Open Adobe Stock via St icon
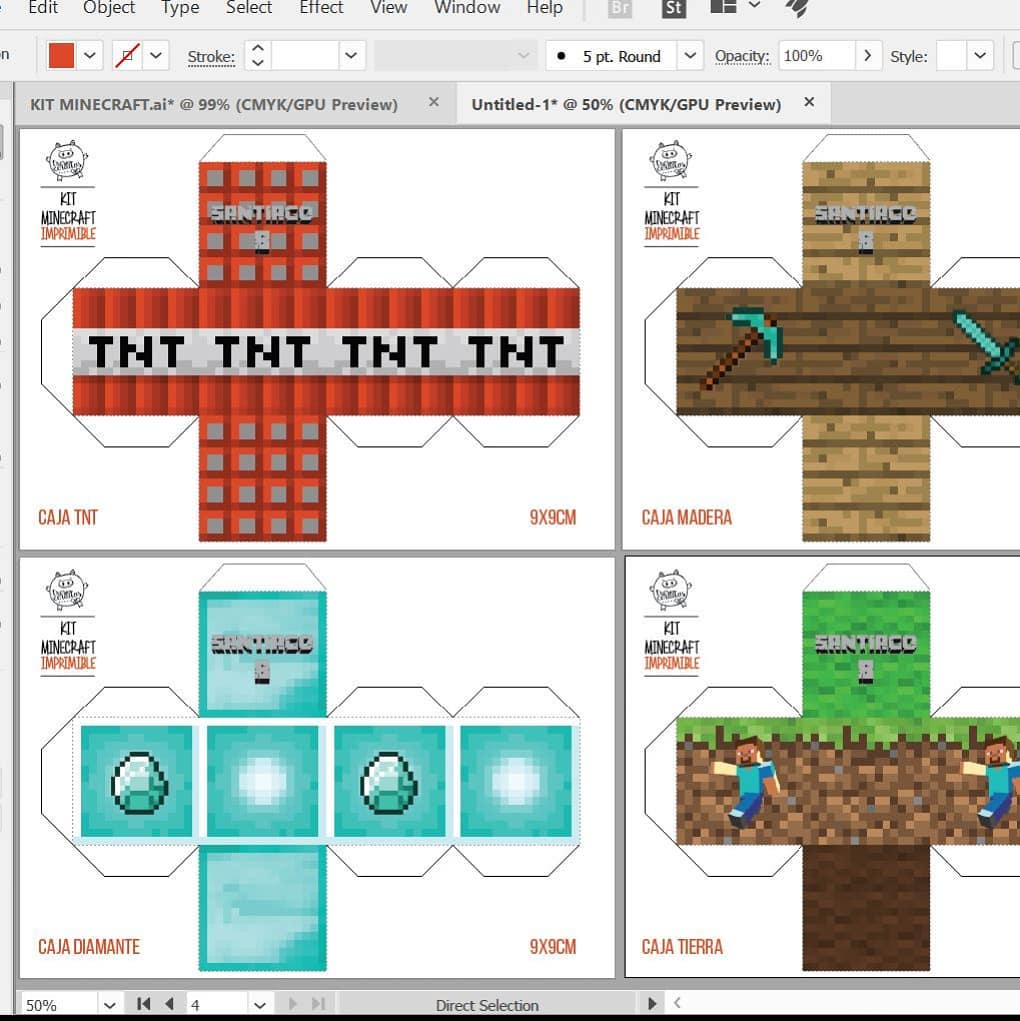The image size is (1020, 1021). click(674, 8)
